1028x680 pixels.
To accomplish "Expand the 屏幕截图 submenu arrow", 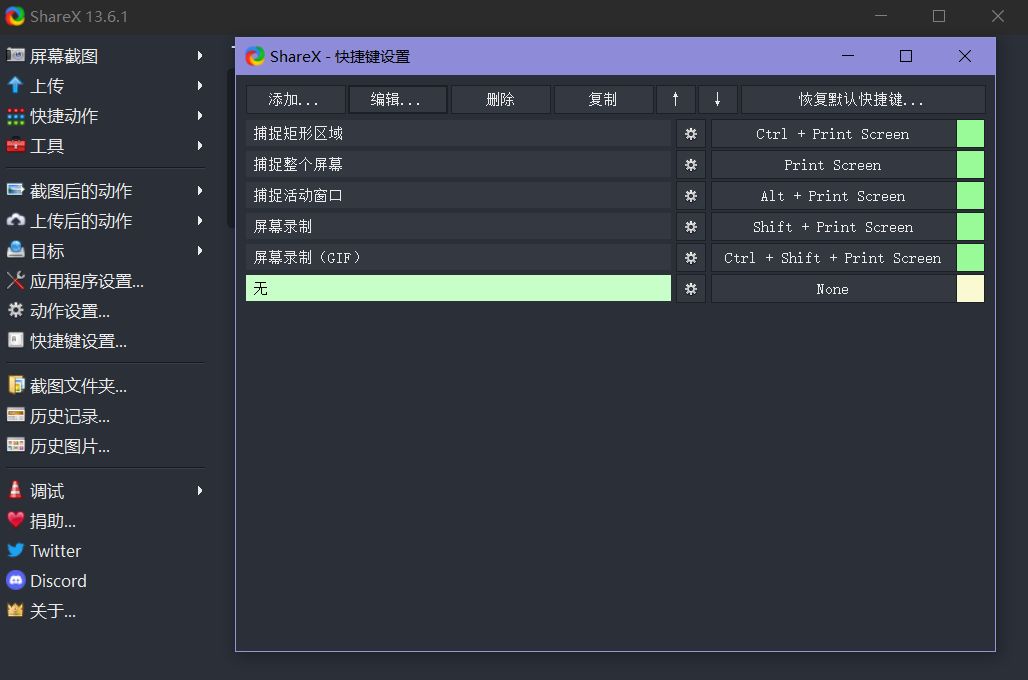I will tap(200, 56).
